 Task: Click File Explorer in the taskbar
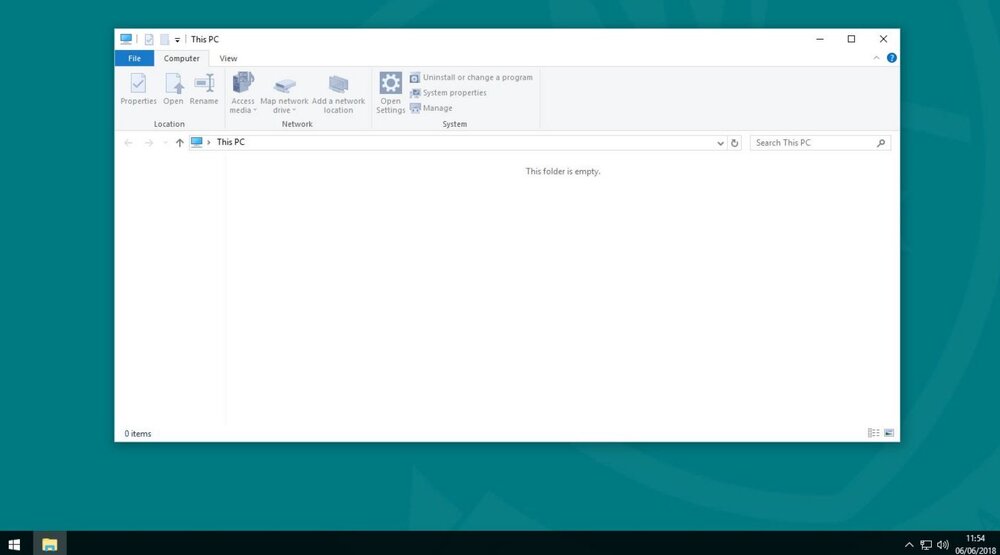click(49, 544)
